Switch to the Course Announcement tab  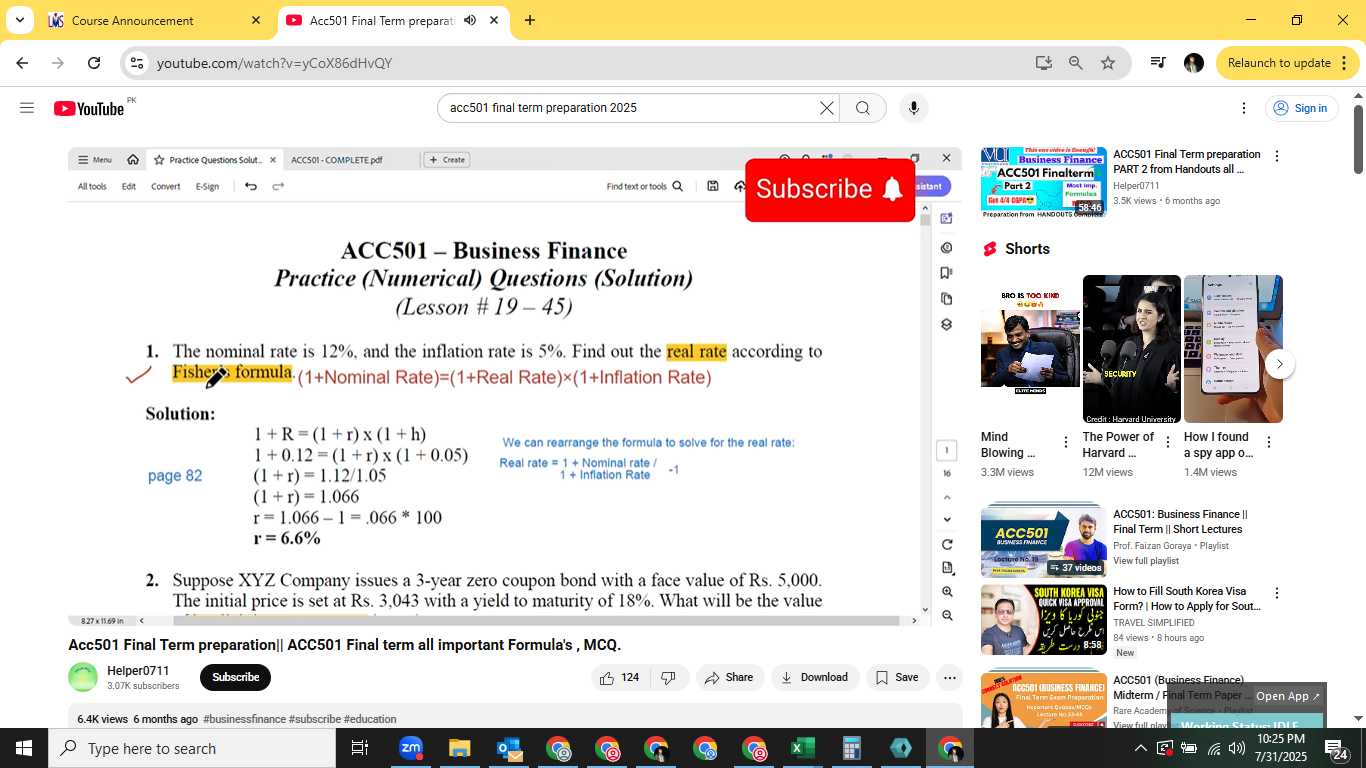pos(155,20)
